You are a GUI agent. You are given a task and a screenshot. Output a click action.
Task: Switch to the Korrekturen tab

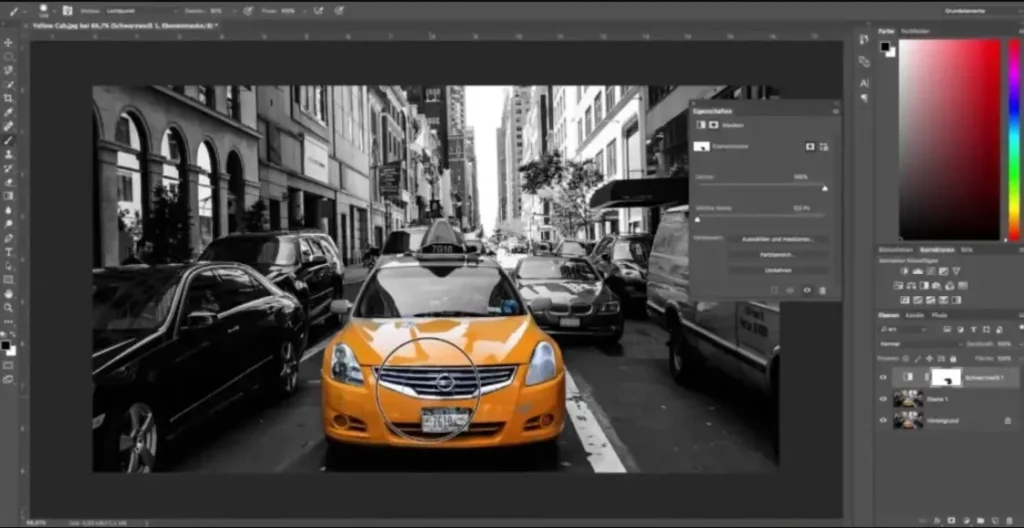pyautogui.click(x=937, y=250)
